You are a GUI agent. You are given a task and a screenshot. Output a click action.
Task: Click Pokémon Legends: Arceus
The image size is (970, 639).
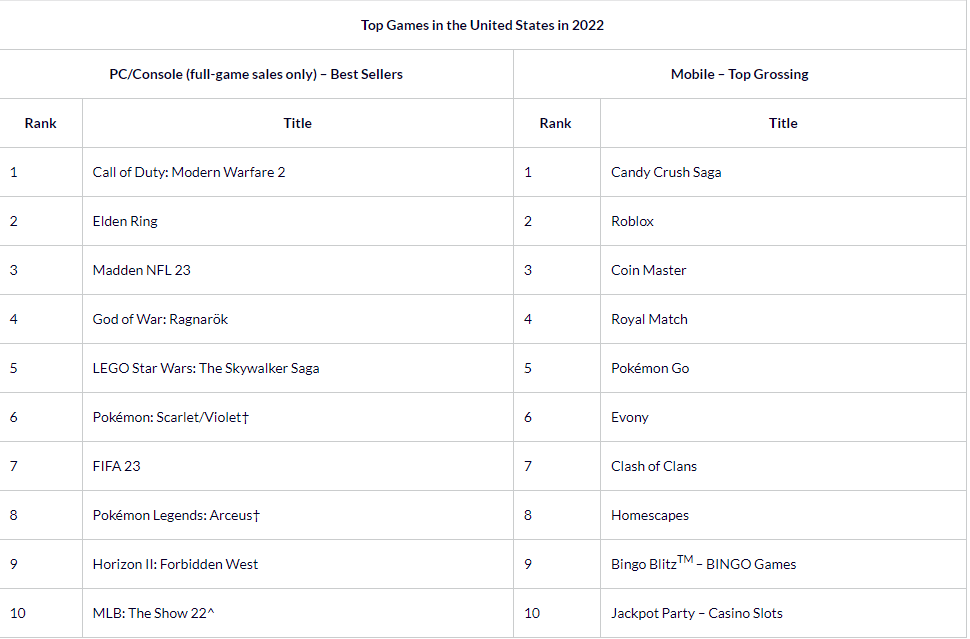point(176,515)
